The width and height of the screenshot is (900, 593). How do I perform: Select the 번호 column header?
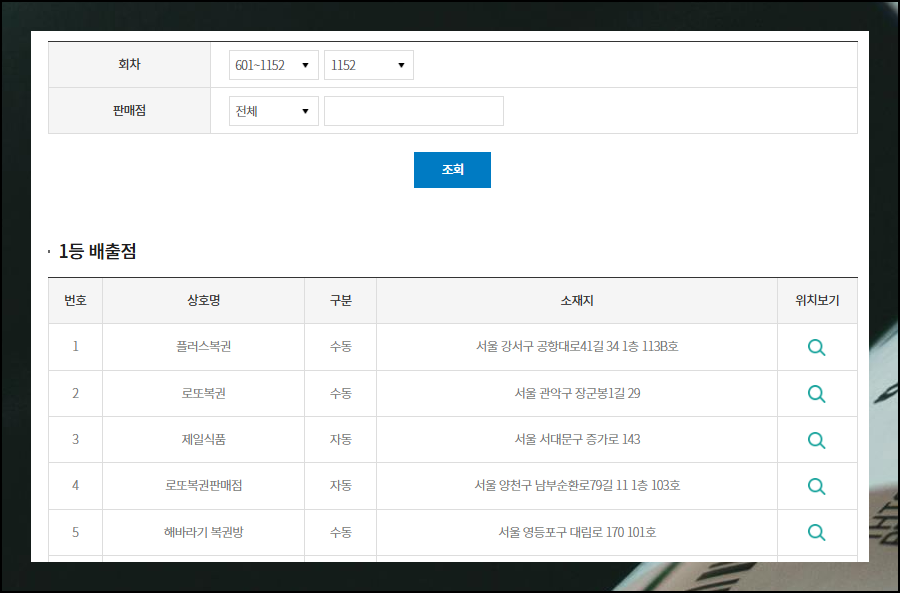point(75,300)
